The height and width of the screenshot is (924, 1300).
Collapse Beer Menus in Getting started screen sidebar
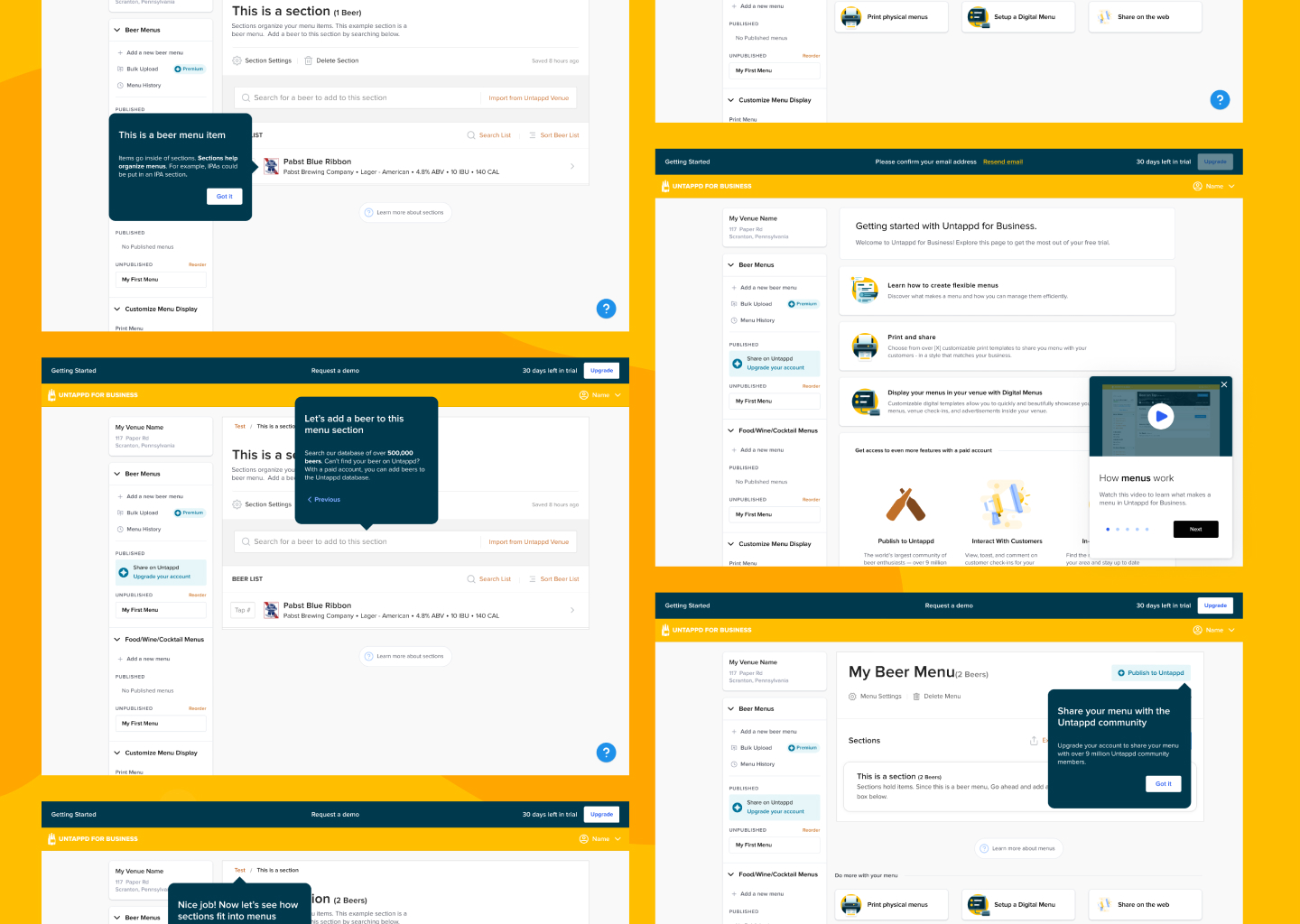731,265
